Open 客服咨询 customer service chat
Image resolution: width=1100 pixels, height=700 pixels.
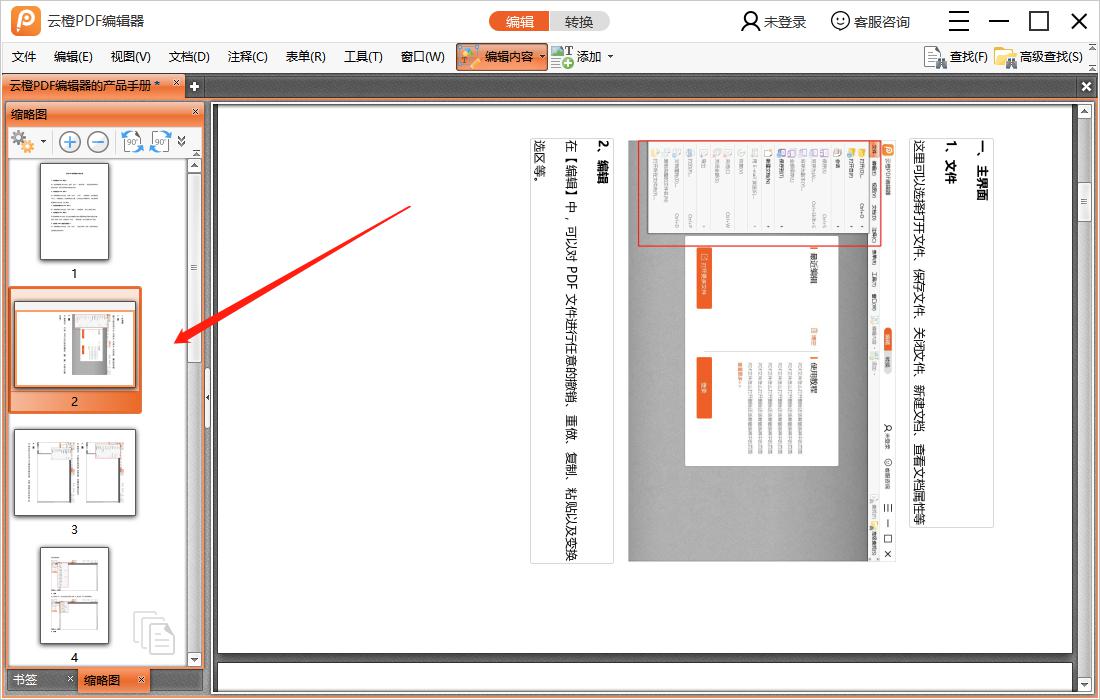(870, 22)
